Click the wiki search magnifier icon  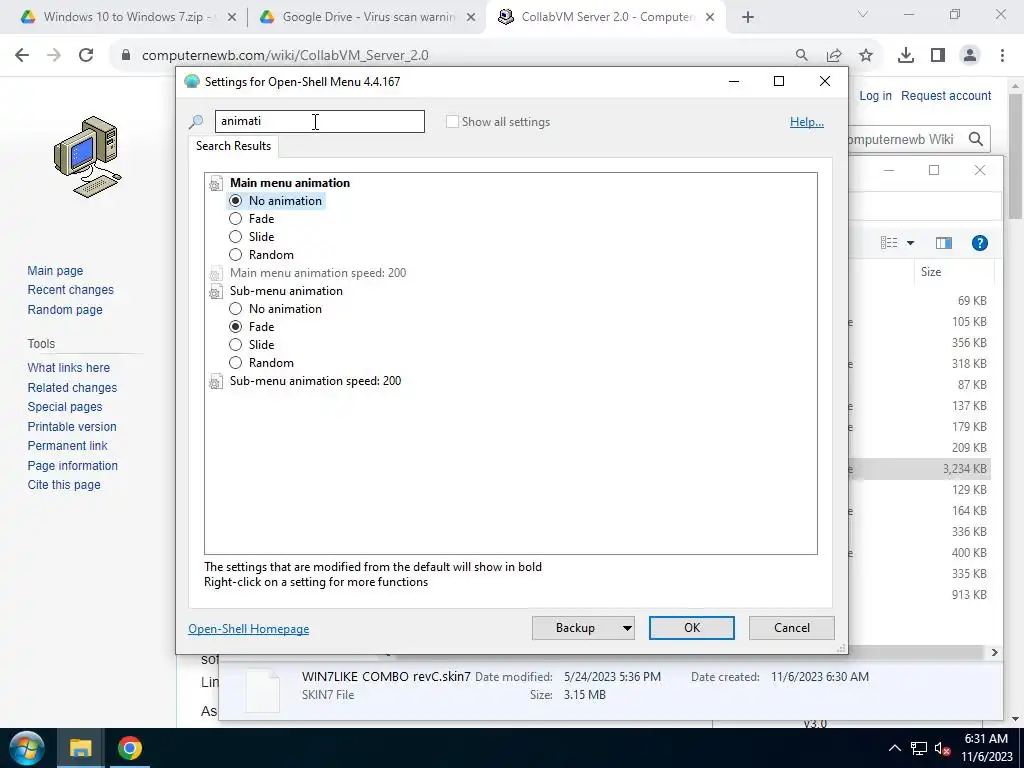[976, 139]
